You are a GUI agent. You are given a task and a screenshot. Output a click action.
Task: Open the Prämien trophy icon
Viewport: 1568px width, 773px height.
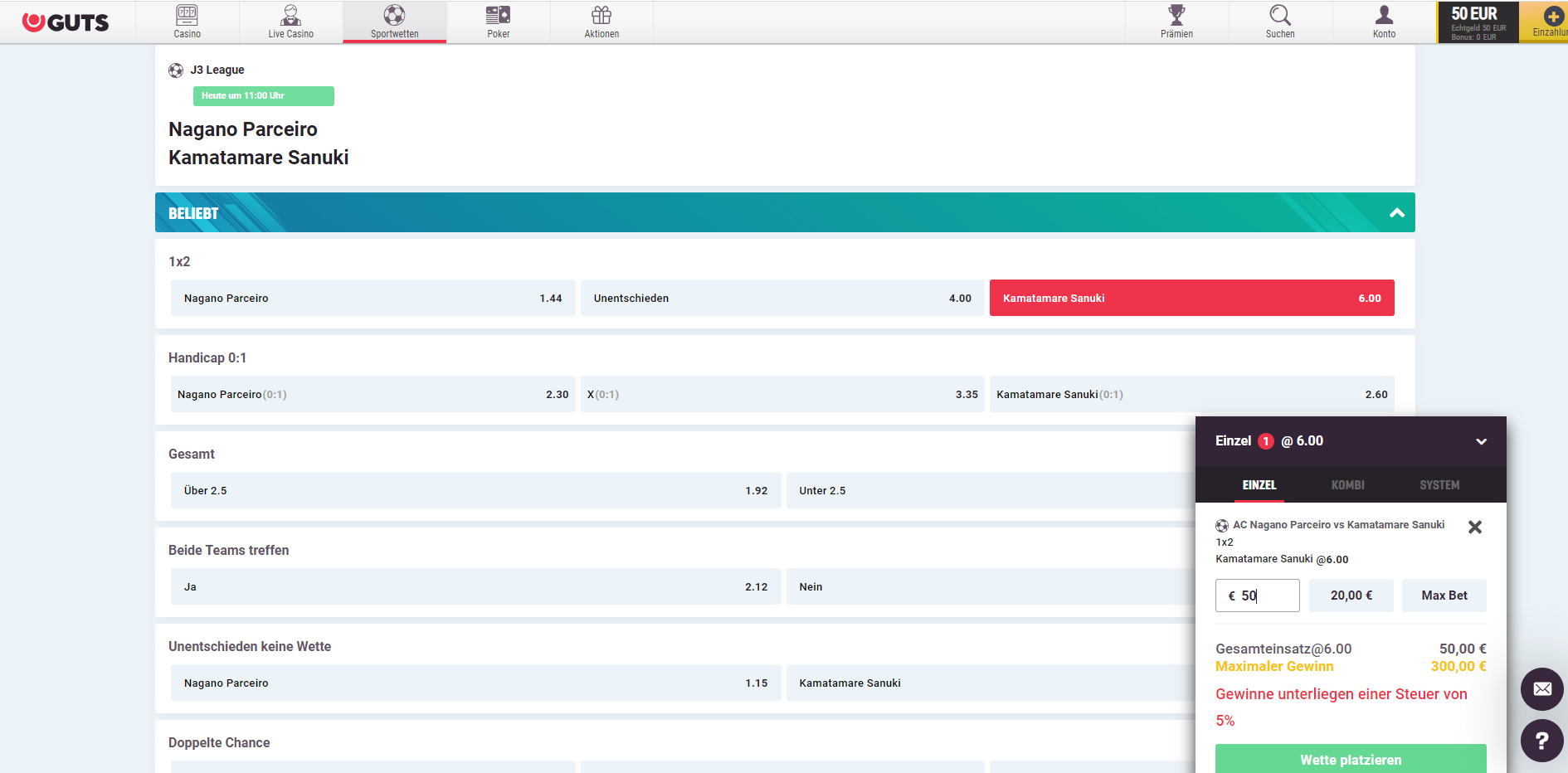[1176, 15]
